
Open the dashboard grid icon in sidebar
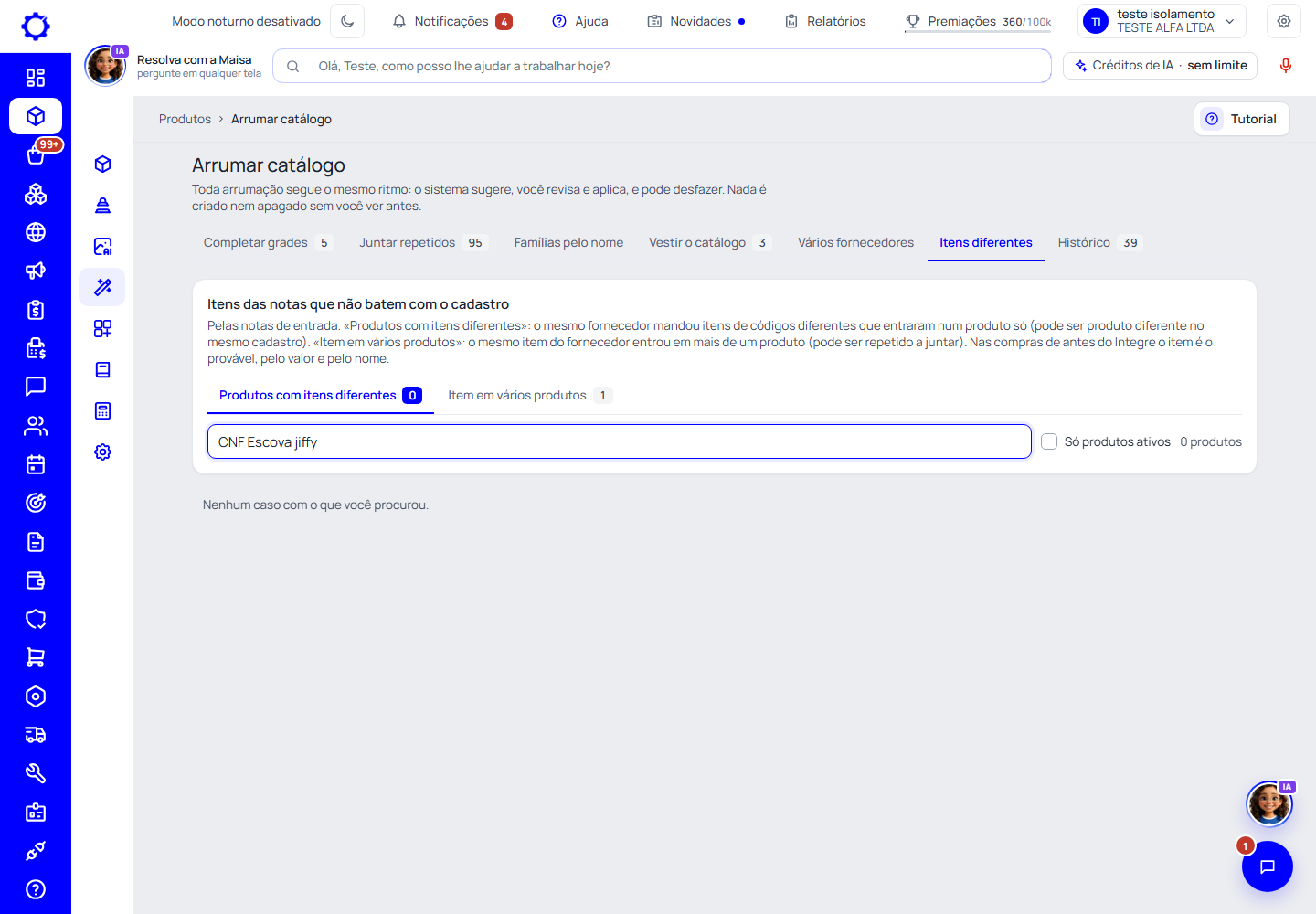tap(36, 78)
